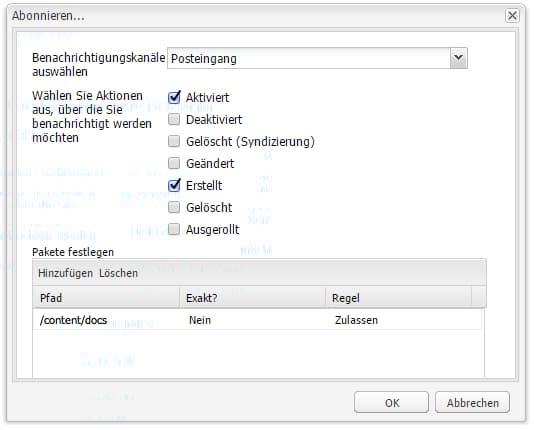Screen dimensions: 534x430
Task: Confirm with the OK button
Action: 391,402
